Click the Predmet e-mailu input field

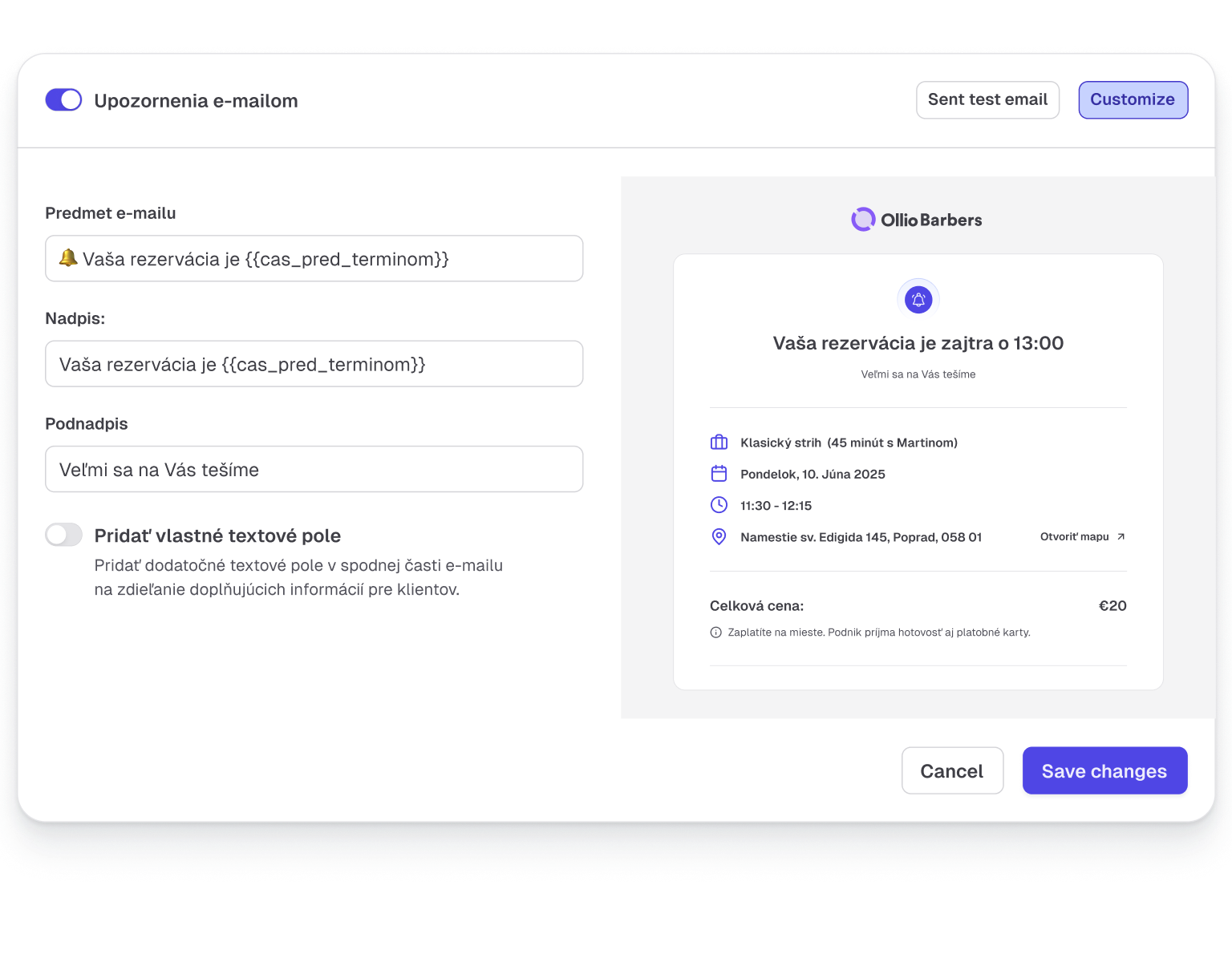[314, 258]
